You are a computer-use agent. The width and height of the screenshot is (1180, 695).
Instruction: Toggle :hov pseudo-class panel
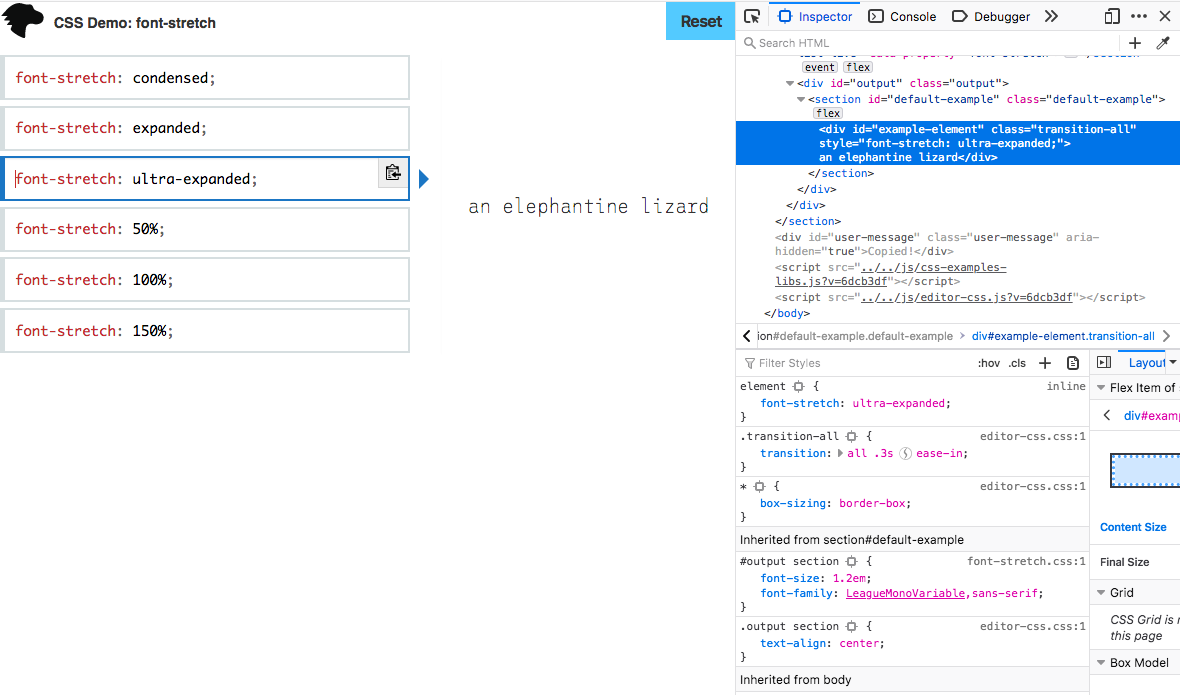(988, 362)
